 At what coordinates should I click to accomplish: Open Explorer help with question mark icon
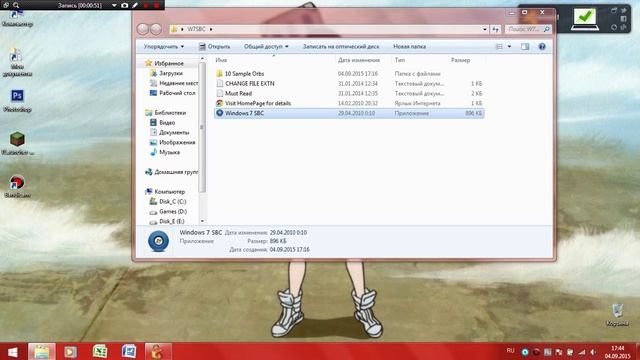542,47
